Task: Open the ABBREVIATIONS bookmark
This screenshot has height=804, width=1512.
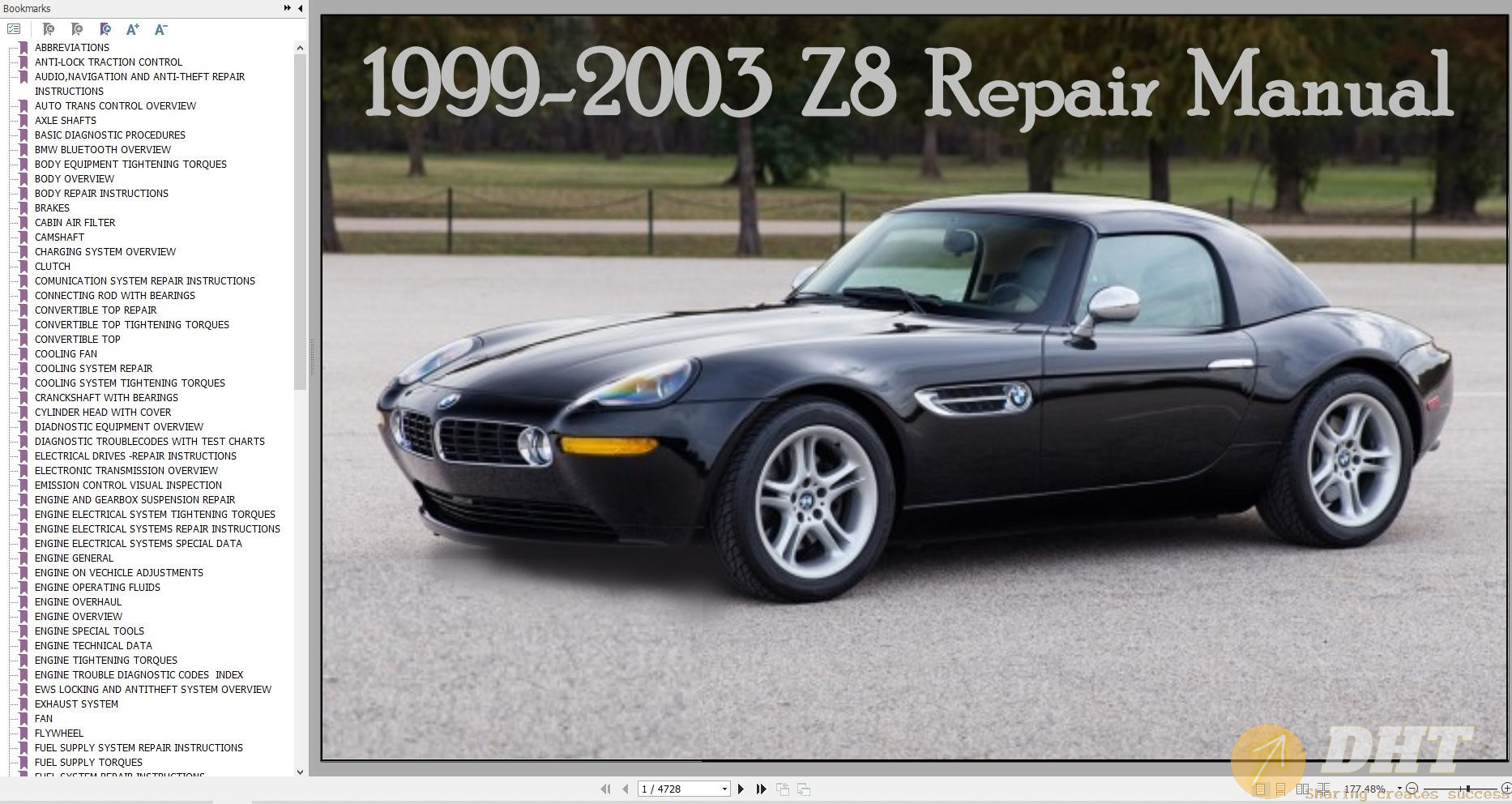Action: coord(71,47)
